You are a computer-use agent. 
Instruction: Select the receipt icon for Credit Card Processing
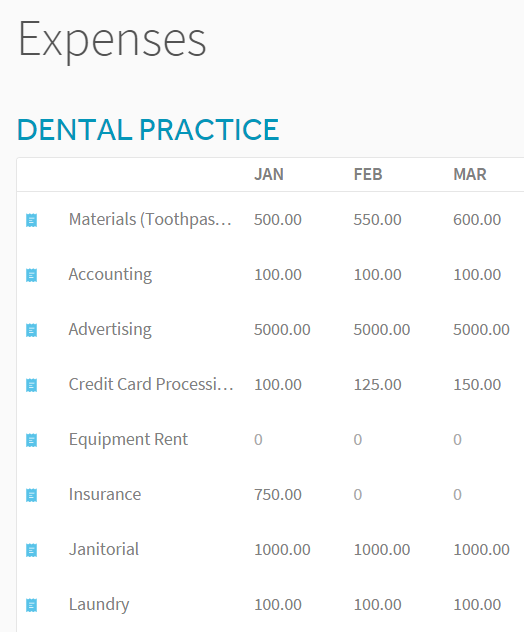[x=31, y=385]
